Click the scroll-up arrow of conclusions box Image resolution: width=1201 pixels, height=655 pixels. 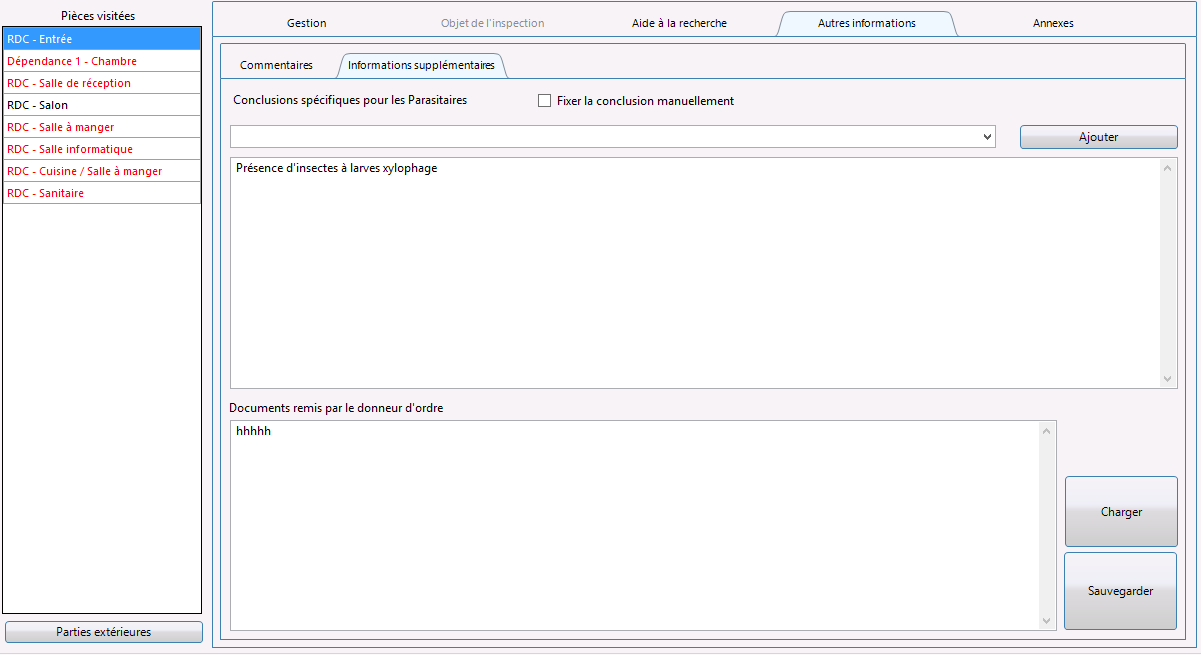[x=1168, y=167]
